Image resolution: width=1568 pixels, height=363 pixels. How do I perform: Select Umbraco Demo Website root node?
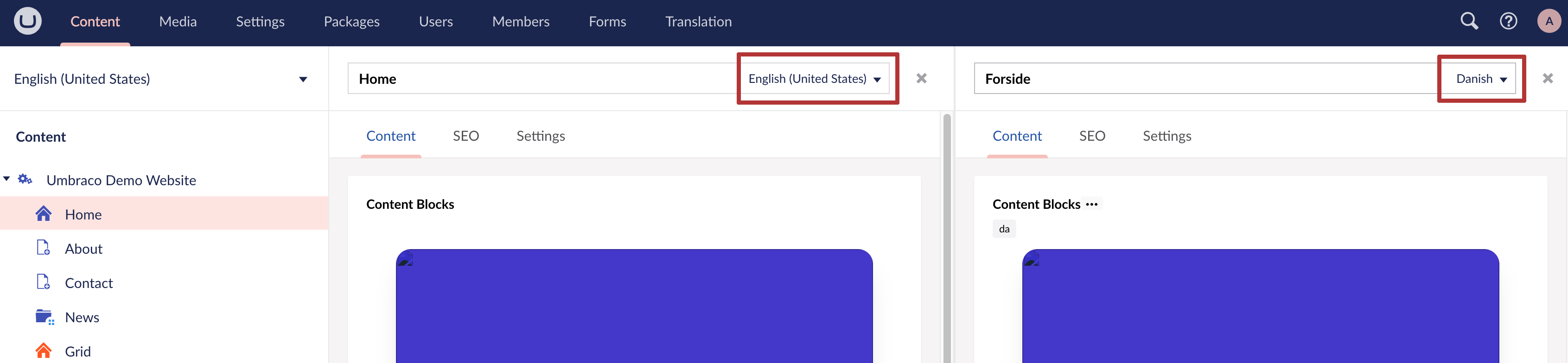(121, 180)
